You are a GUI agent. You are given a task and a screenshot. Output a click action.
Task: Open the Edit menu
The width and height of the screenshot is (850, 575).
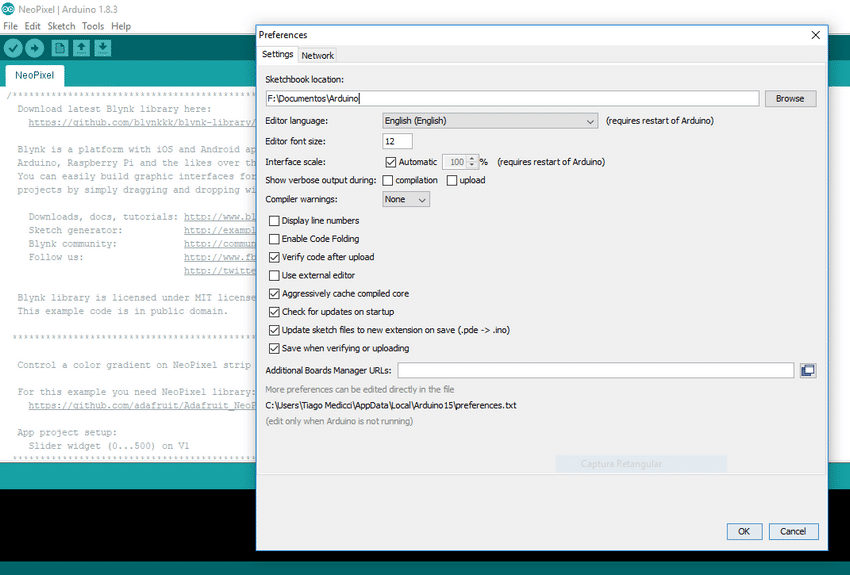33,26
